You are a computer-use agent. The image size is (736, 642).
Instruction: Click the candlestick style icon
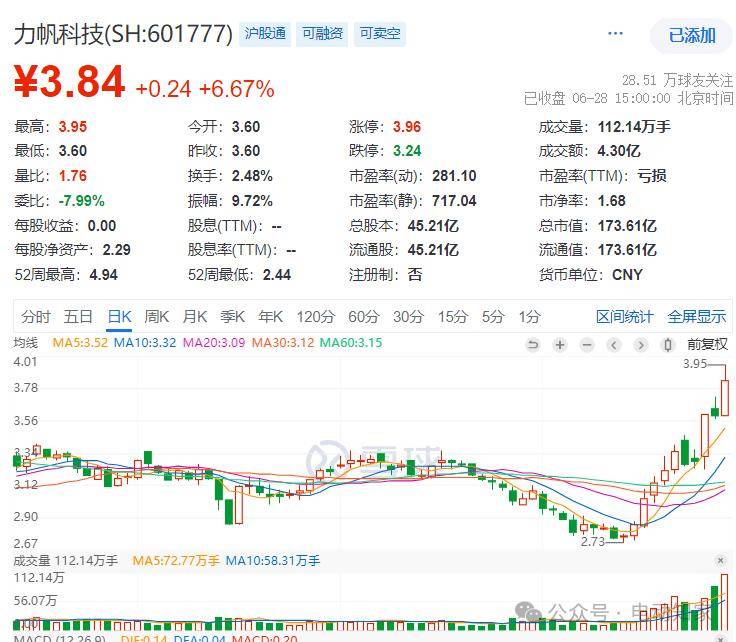click(x=667, y=345)
